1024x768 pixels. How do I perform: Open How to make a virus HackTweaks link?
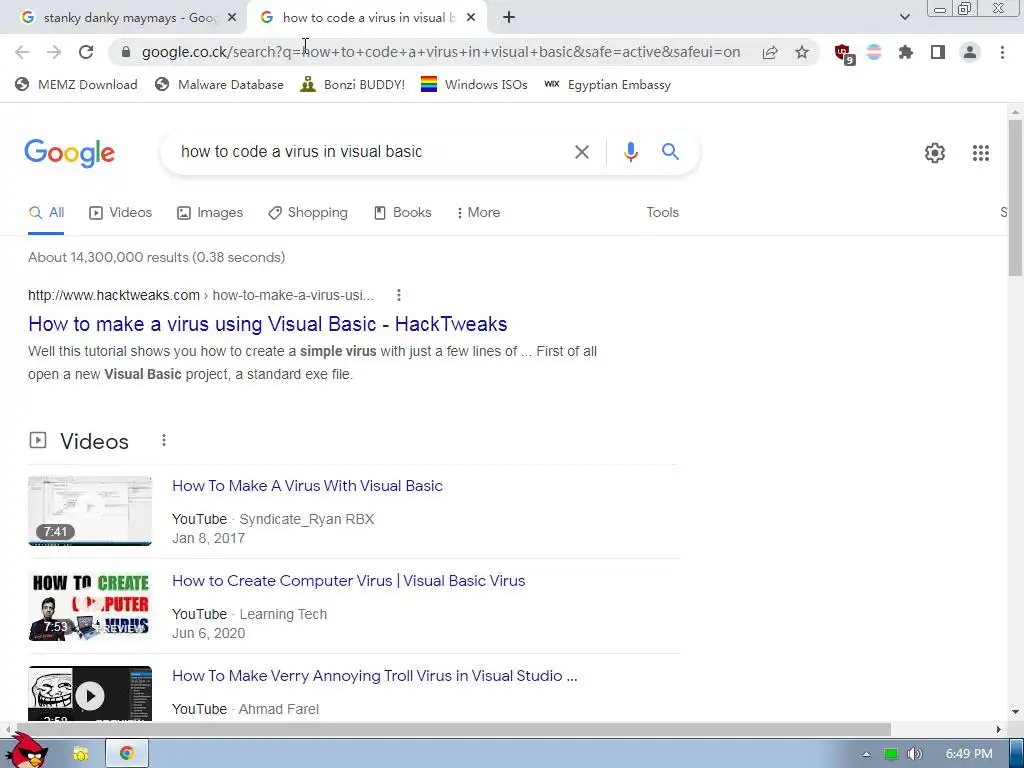coord(268,324)
